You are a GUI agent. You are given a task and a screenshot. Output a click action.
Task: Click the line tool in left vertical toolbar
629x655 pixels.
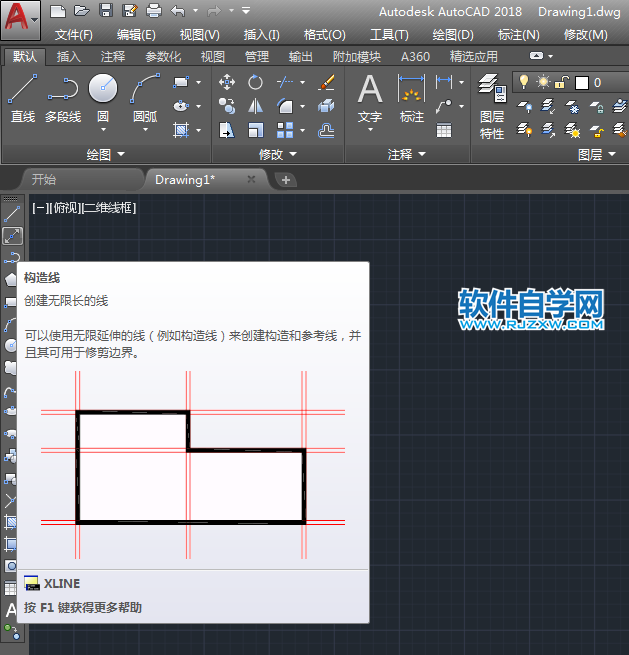click(x=12, y=214)
